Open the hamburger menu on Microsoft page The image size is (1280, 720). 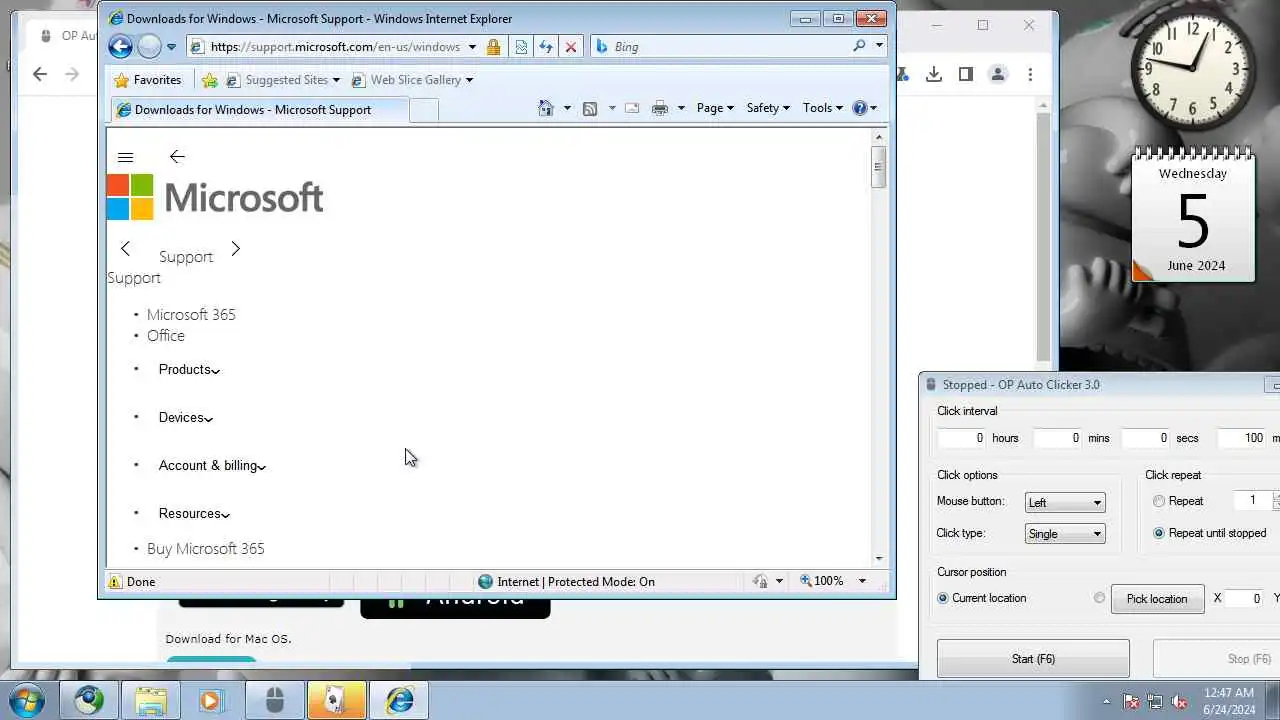[x=125, y=157]
